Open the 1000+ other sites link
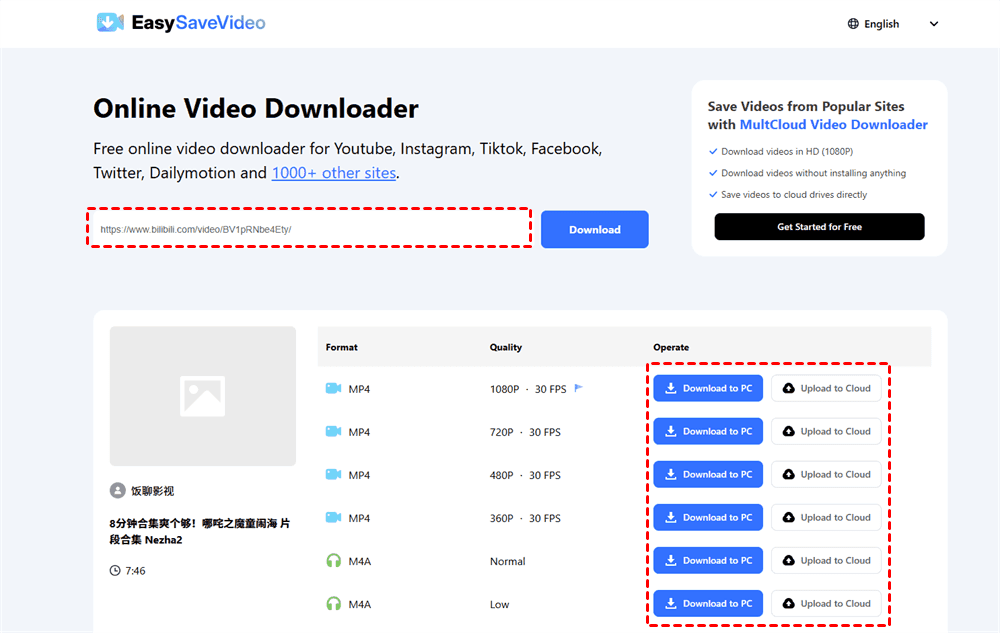 [334, 173]
